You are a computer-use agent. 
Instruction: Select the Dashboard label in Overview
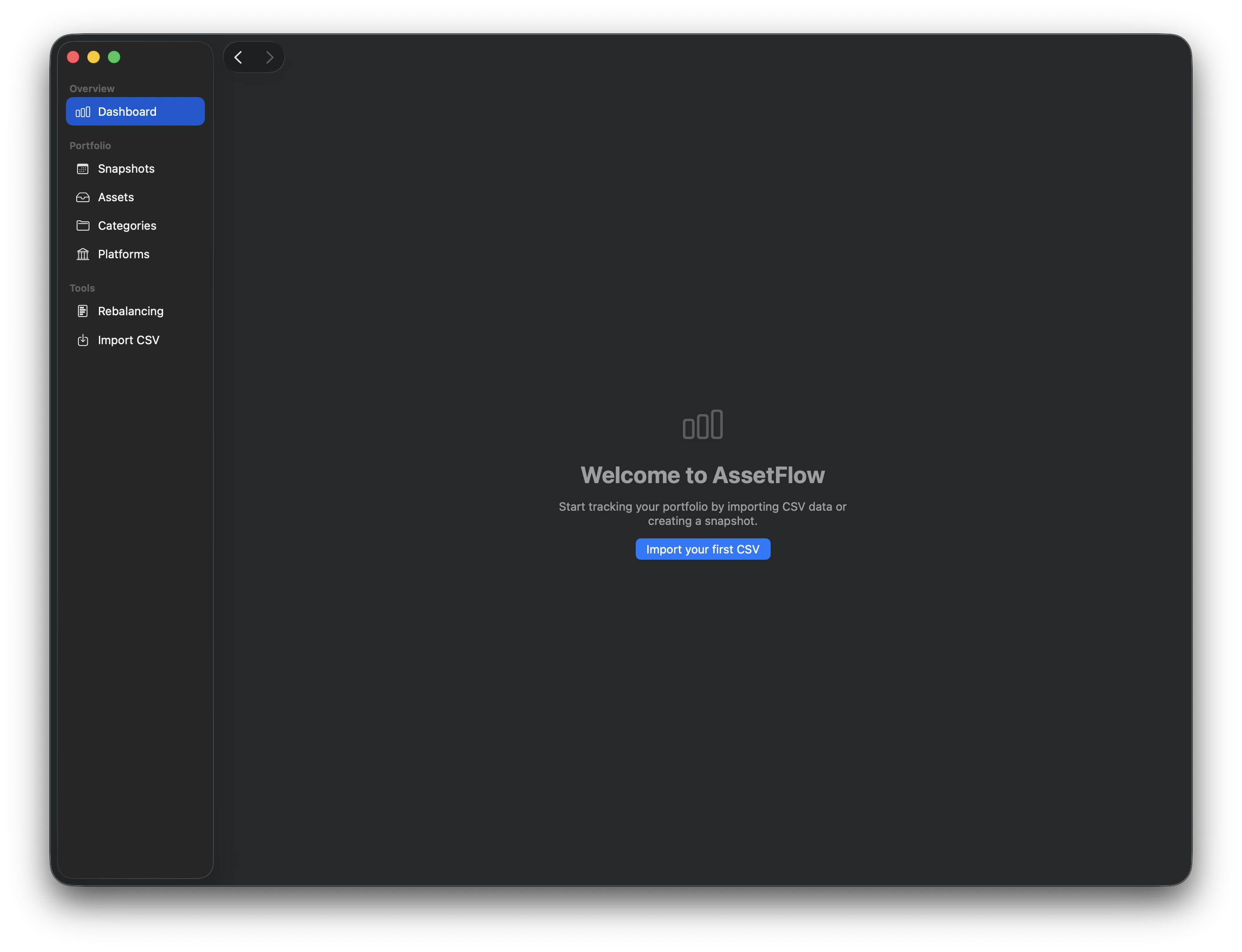[127, 112]
